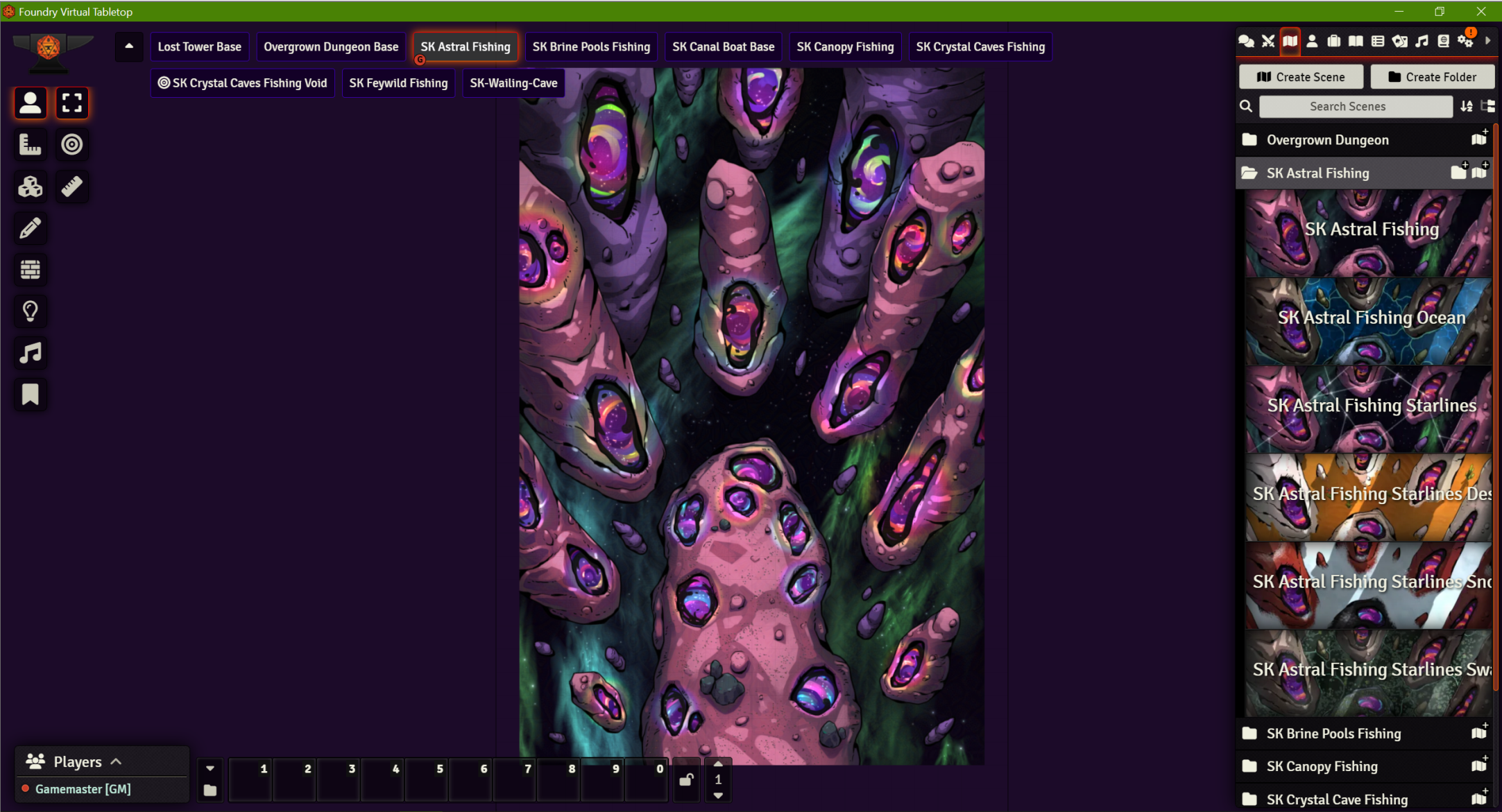Switch to Overgrown Dungeon Base scene
Image resolution: width=1502 pixels, height=812 pixels.
click(331, 46)
